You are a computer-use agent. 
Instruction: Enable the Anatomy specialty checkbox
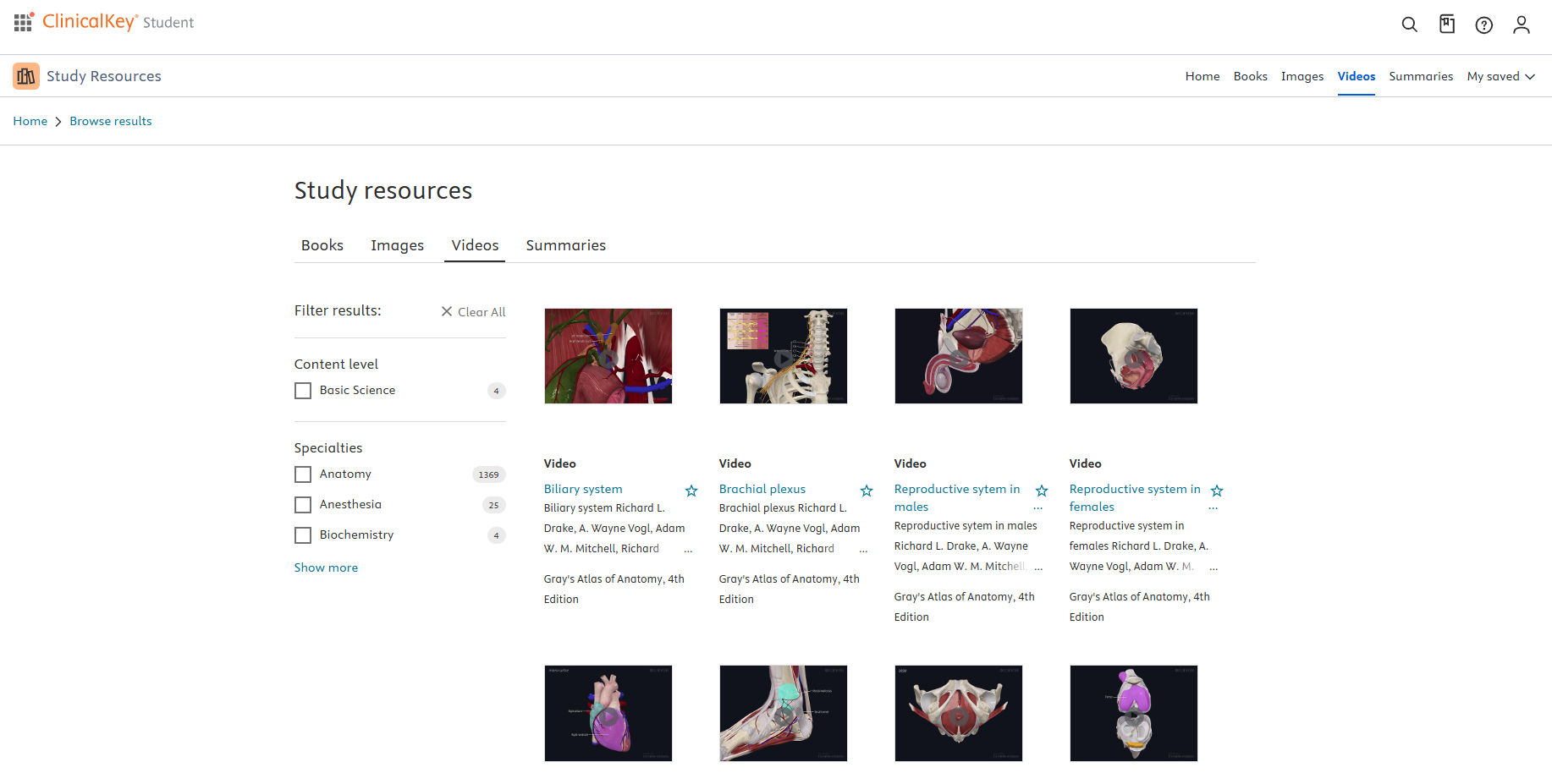(x=303, y=474)
